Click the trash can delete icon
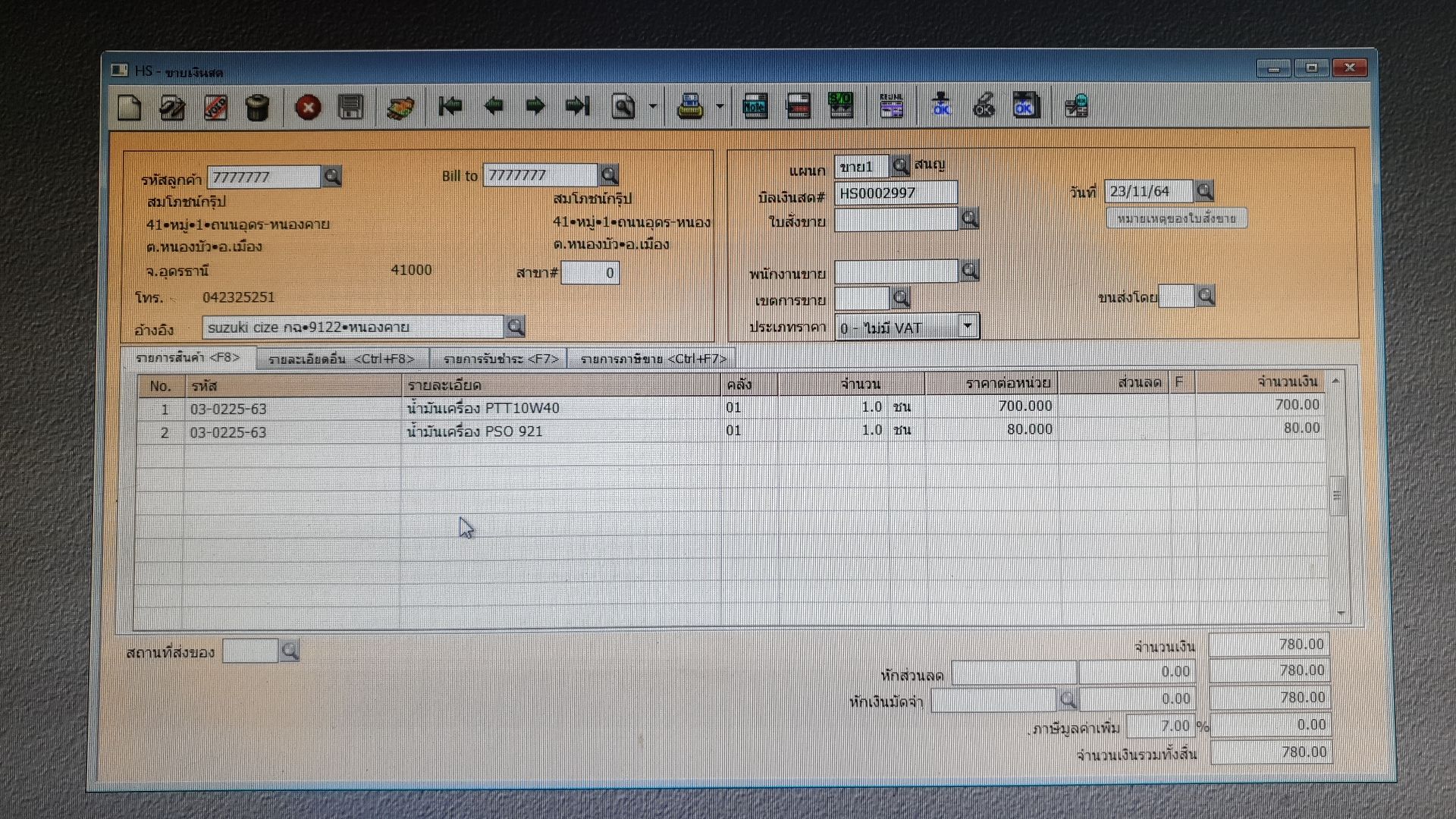Image resolution: width=1456 pixels, height=819 pixels. pos(258,107)
